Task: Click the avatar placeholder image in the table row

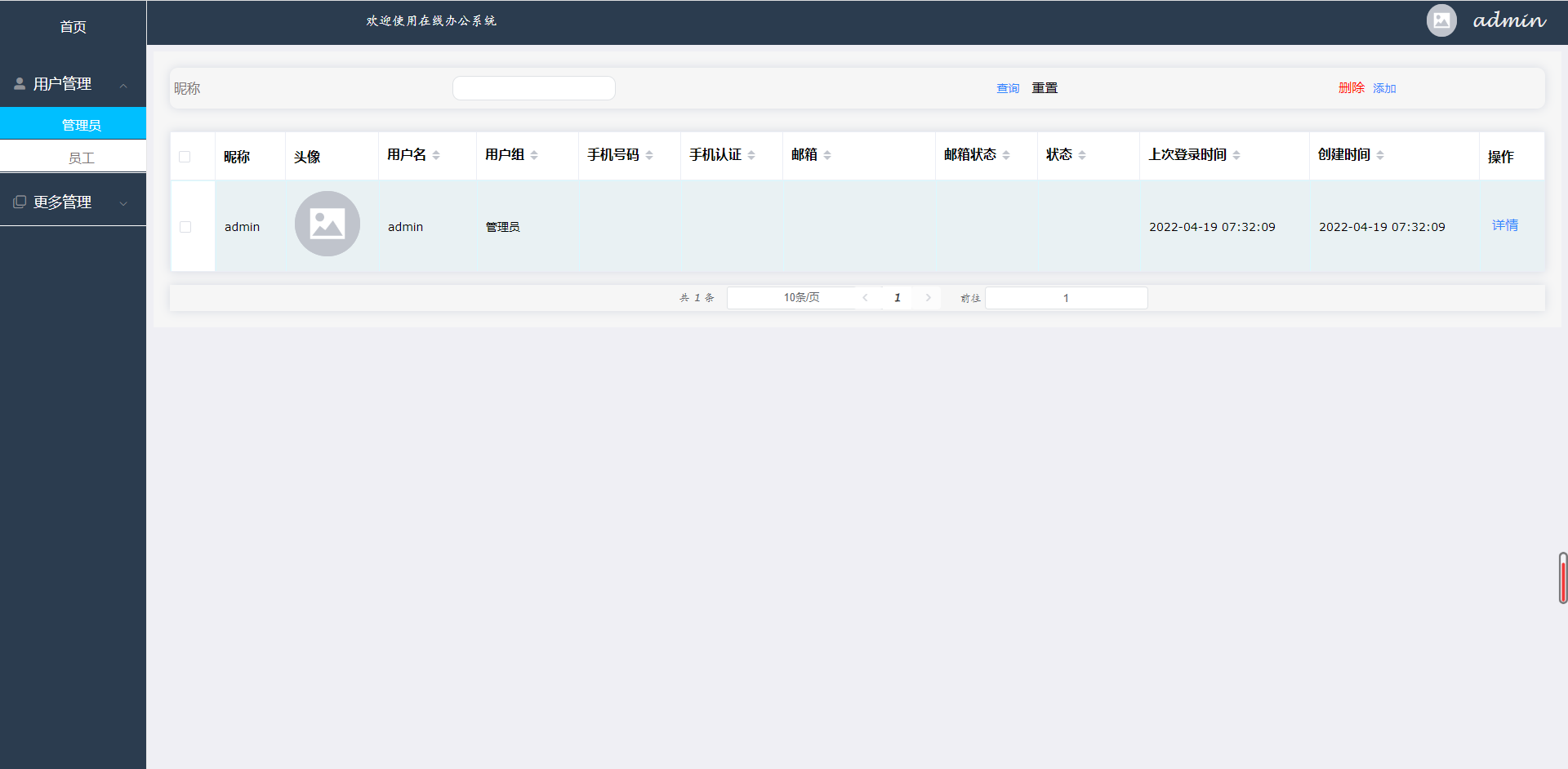Action: 327,224
